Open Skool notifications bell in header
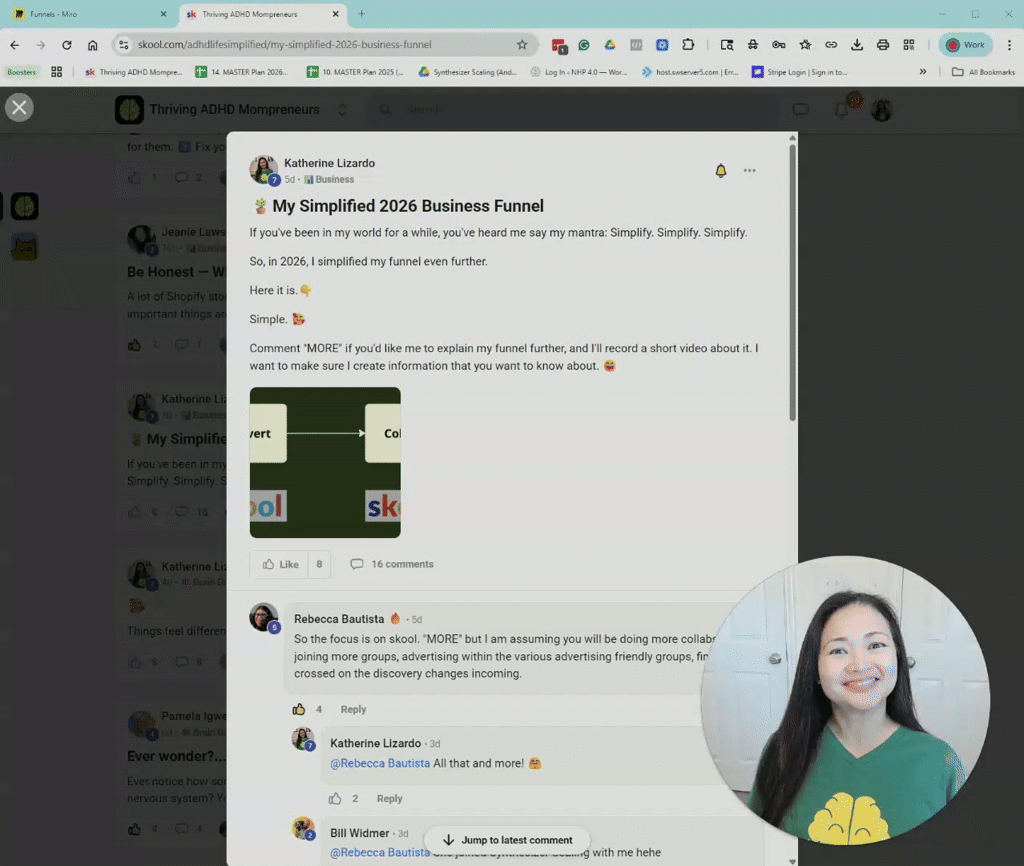1024x866 pixels. (x=842, y=110)
